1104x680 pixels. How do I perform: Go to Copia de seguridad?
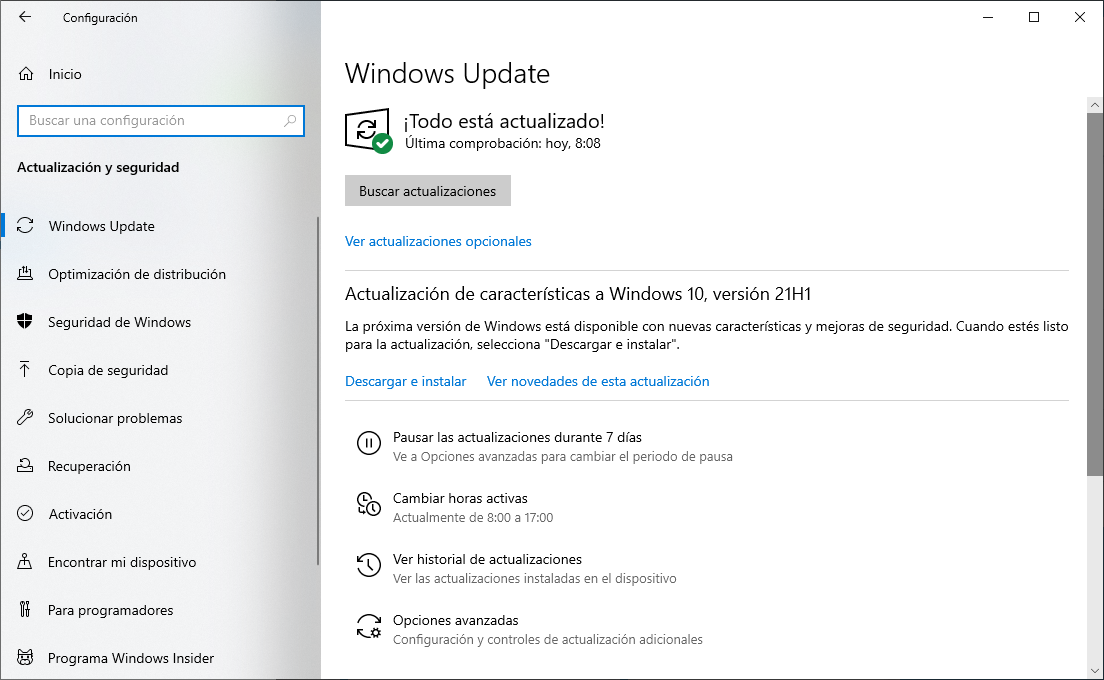108,370
